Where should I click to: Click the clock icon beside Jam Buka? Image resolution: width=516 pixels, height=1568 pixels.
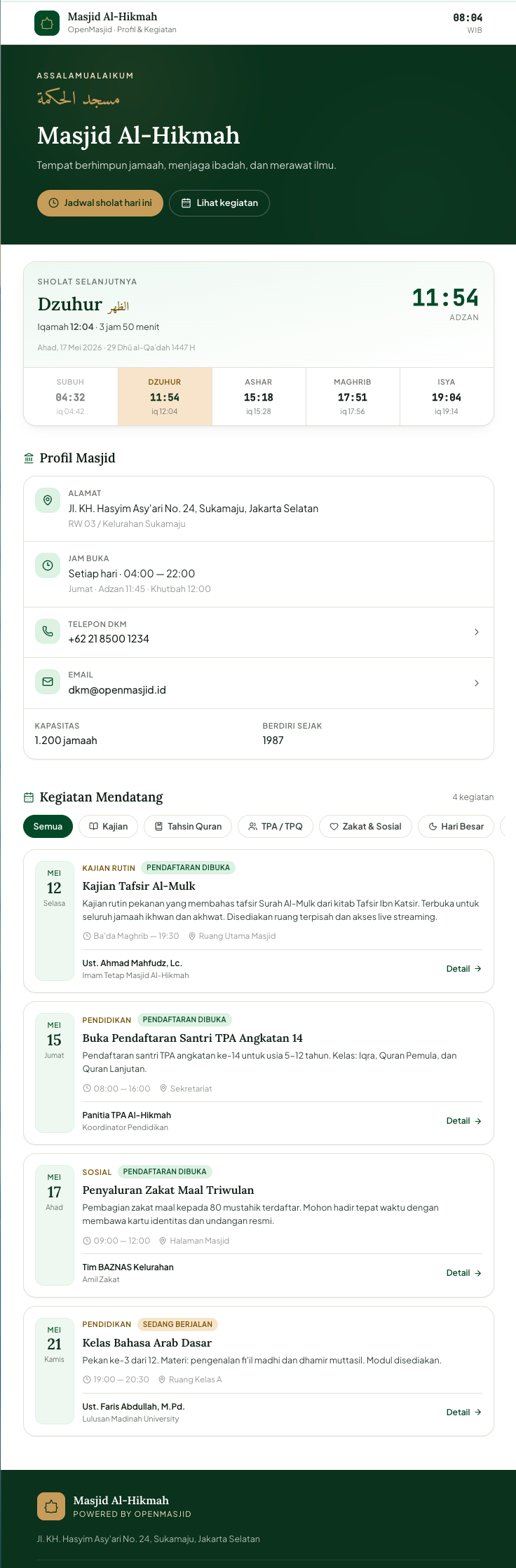48,565
